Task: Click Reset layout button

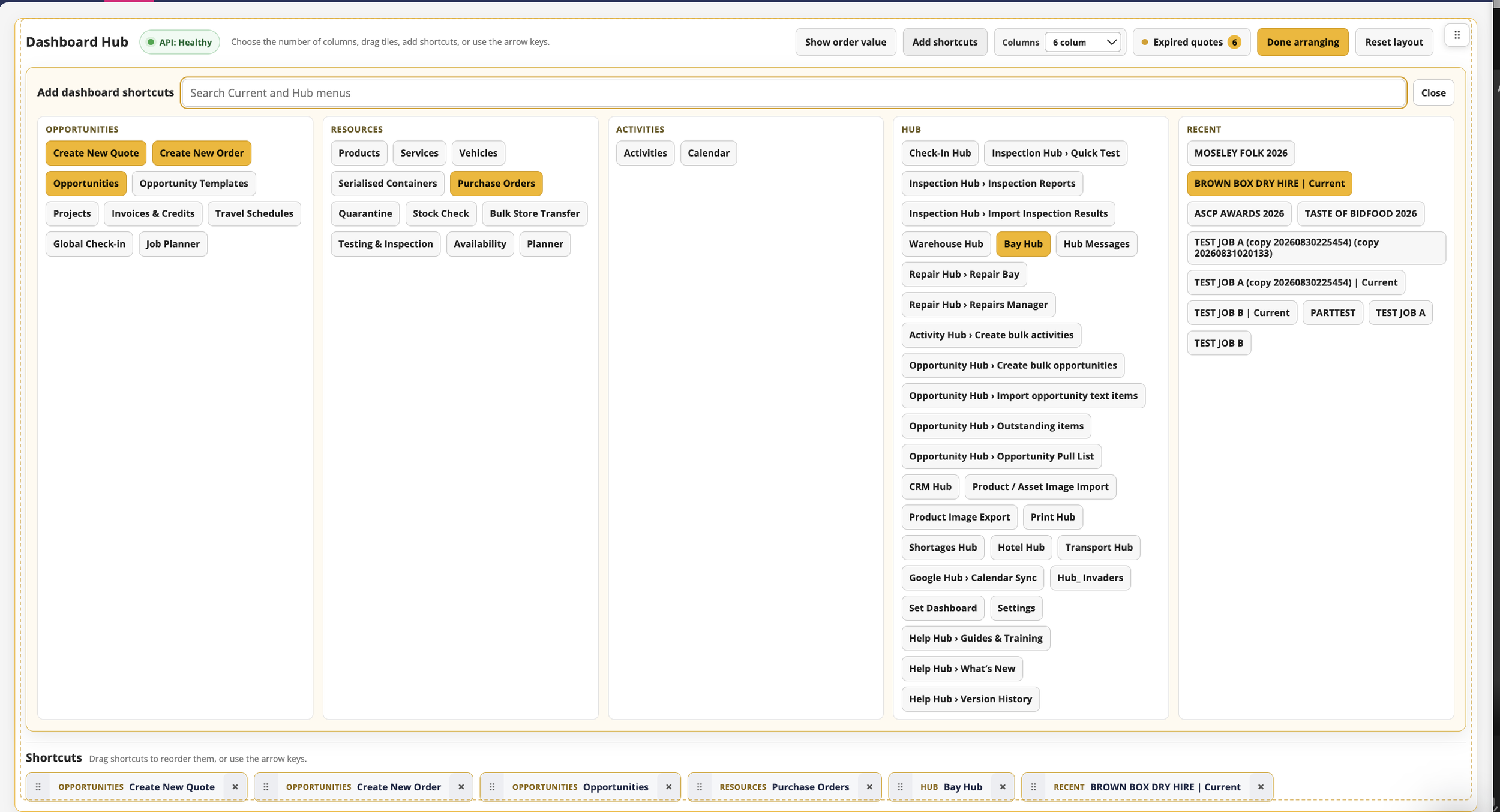Action: 1394,42
